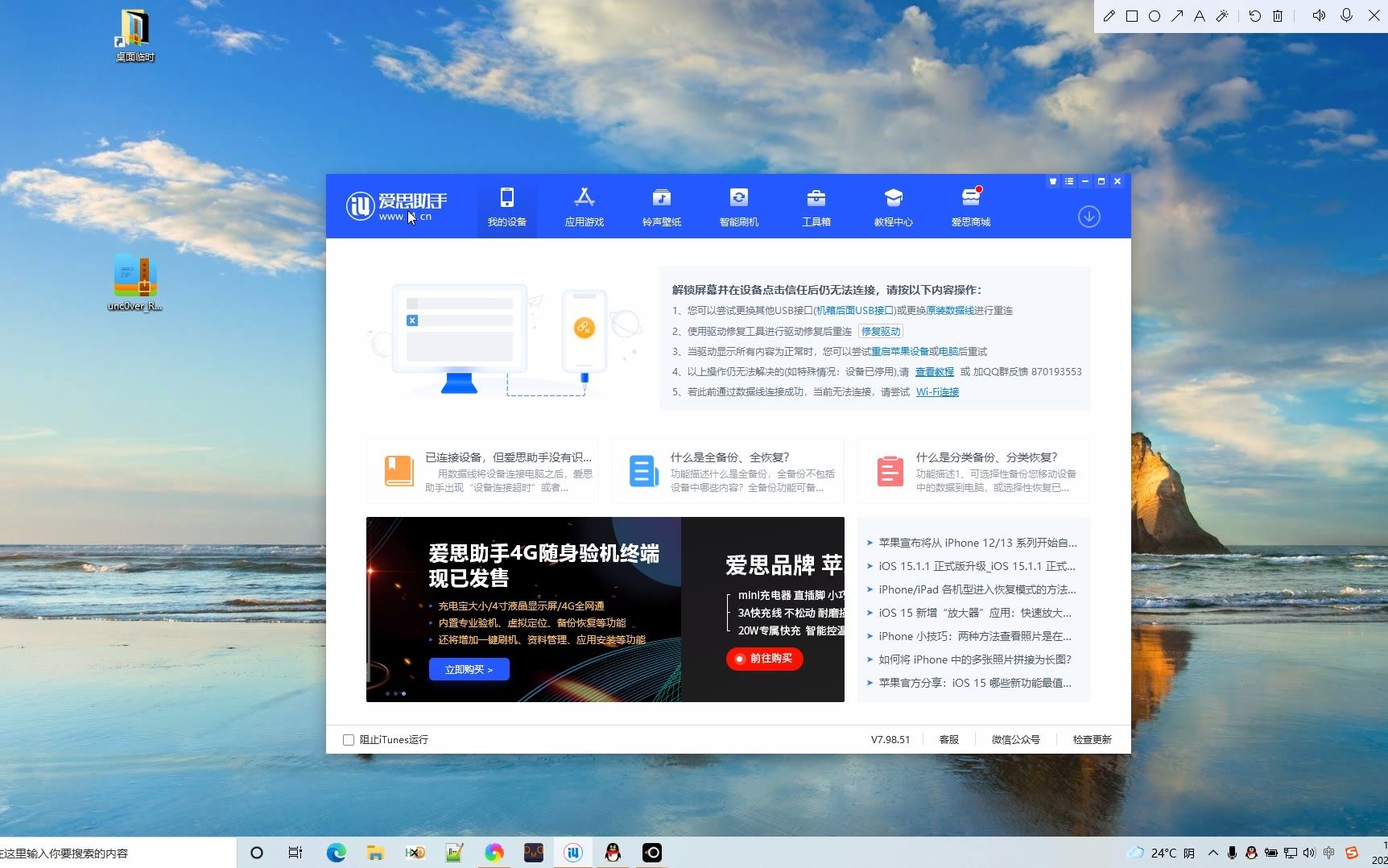Image resolution: width=1388 pixels, height=868 pixels.
Task: Open the 爱思商城 store tab
Action: [970, 207]
